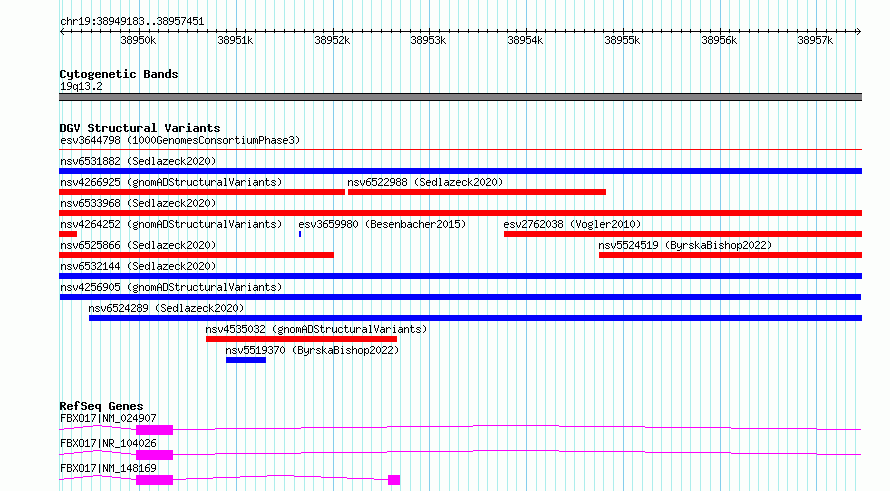Image resolution: width=890 pixels, height=491 pixels.
Task: Click nsv6525866 (Sedlazeck2020) label
Action: point(138,245)
